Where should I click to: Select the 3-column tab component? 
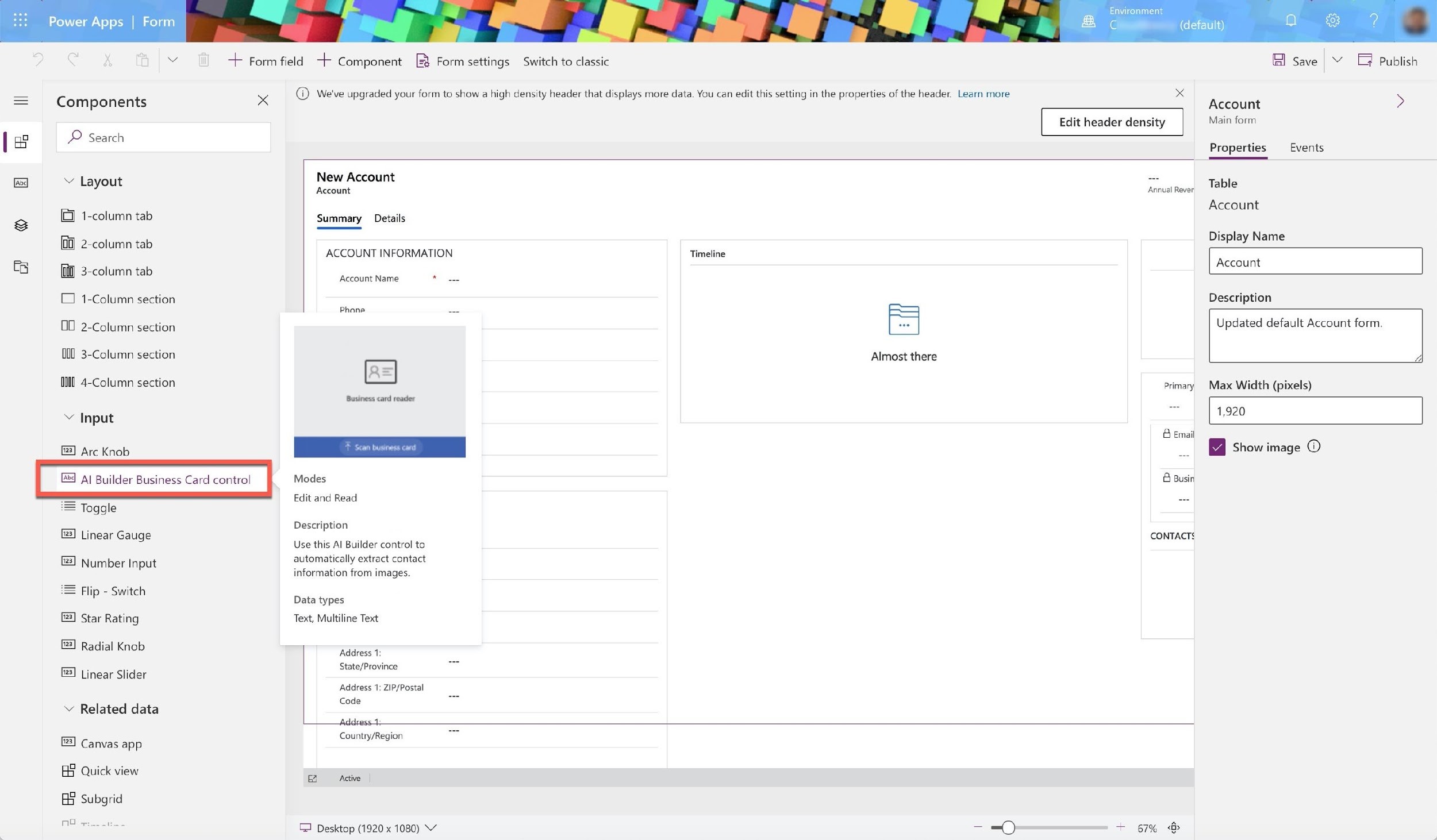(107, 271)
